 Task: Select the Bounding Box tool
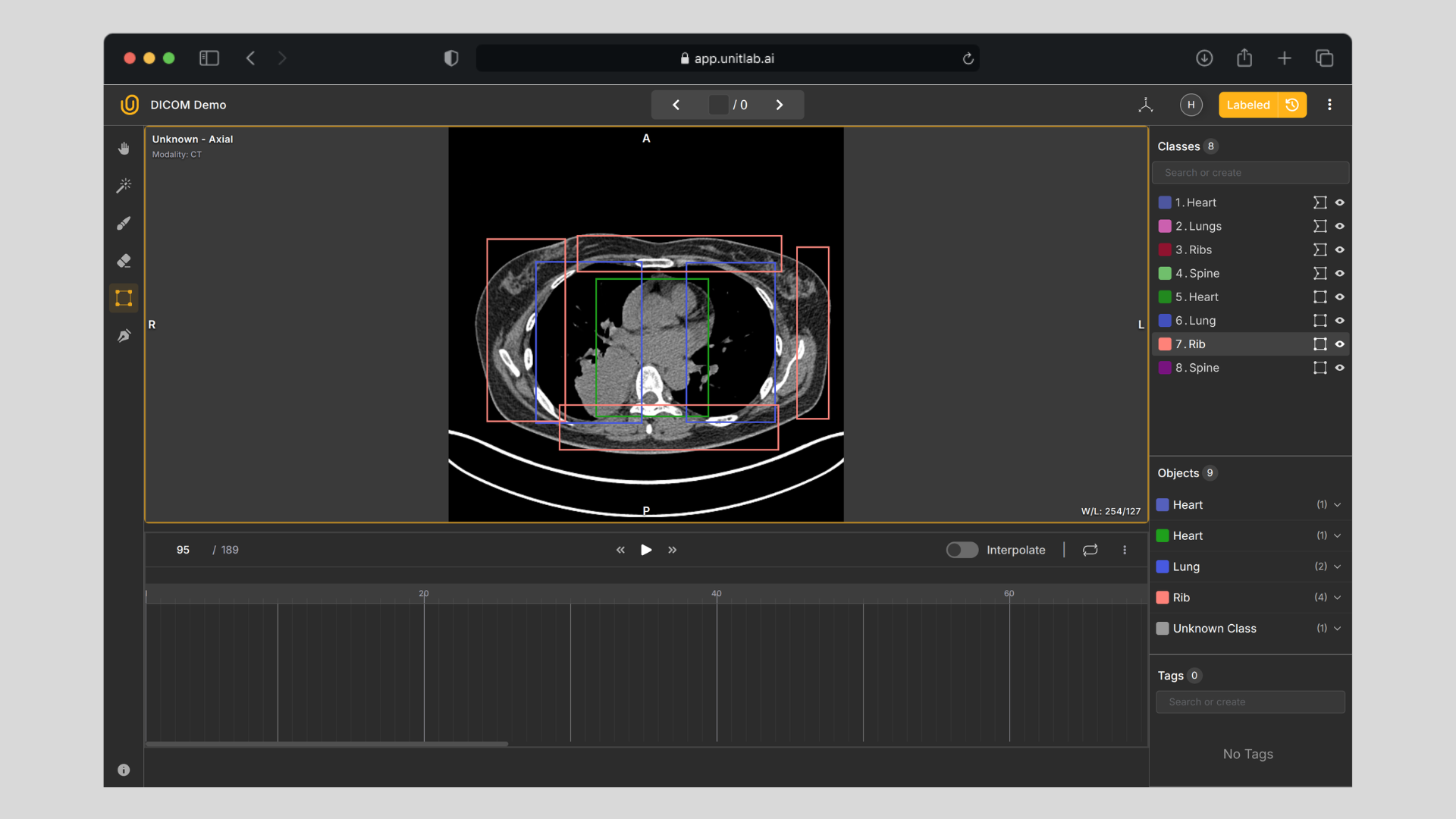pyautogui.click(x=124, y=297)
